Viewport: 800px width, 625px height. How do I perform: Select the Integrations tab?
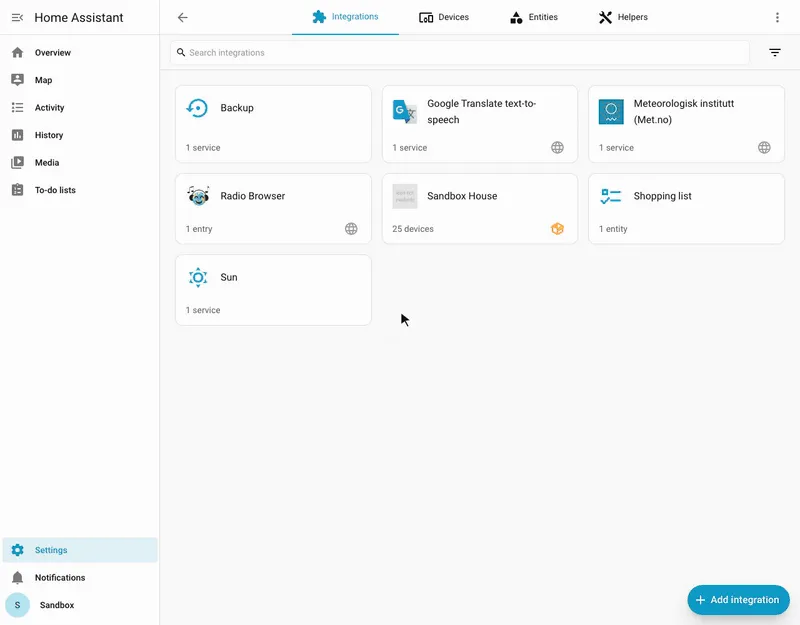345,17
